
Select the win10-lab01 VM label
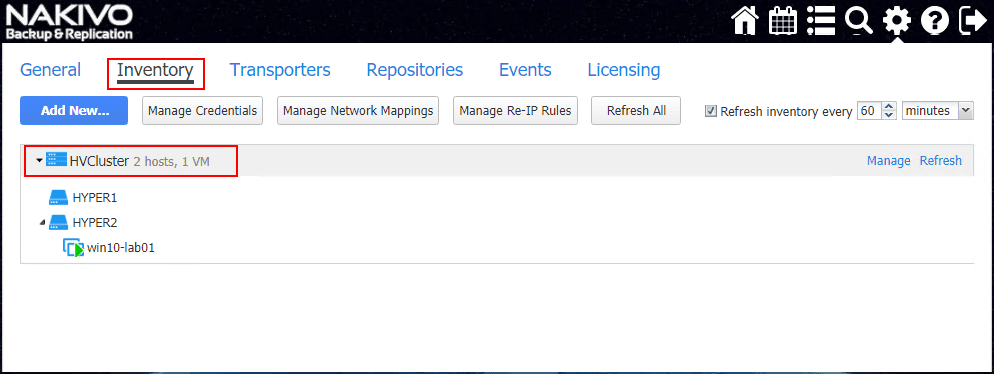tap(121, 248)
